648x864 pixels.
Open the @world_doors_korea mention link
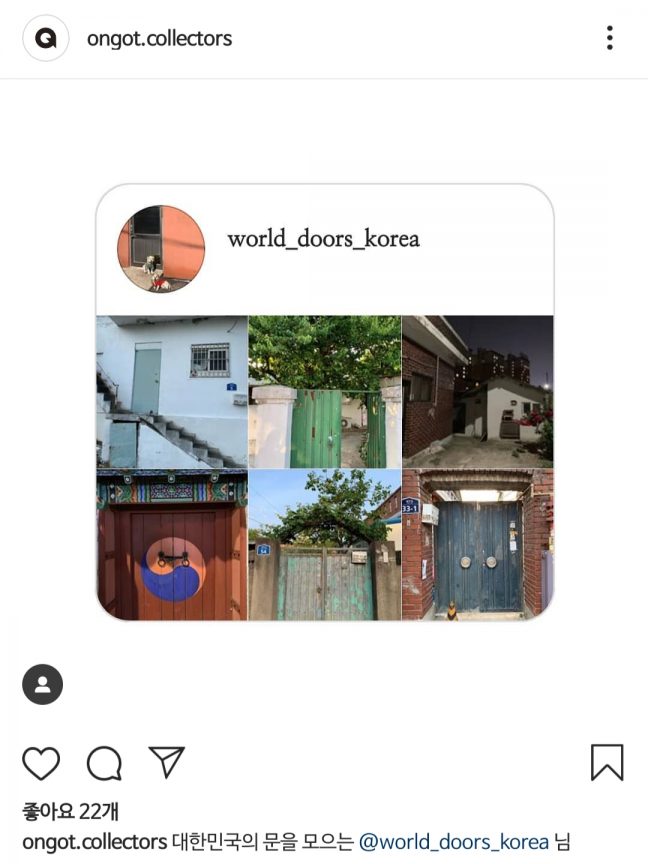click(x=453, y=843)
